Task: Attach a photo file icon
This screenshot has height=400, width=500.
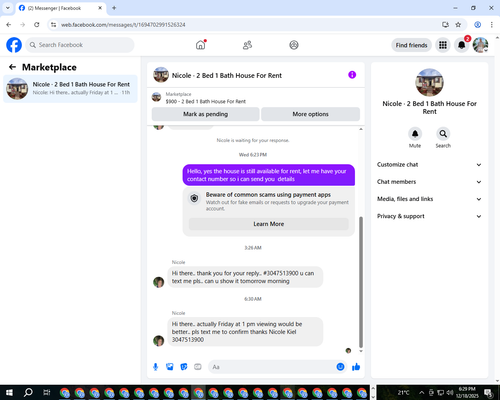Action: 170,367
